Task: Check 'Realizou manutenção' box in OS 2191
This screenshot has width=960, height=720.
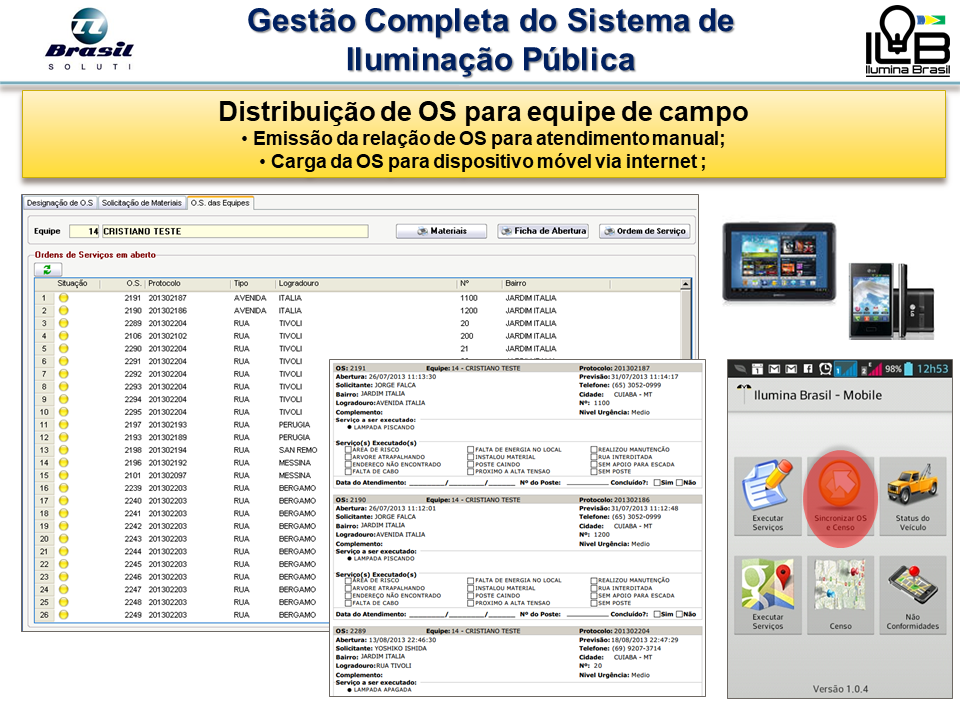Action: pos(594,450)
